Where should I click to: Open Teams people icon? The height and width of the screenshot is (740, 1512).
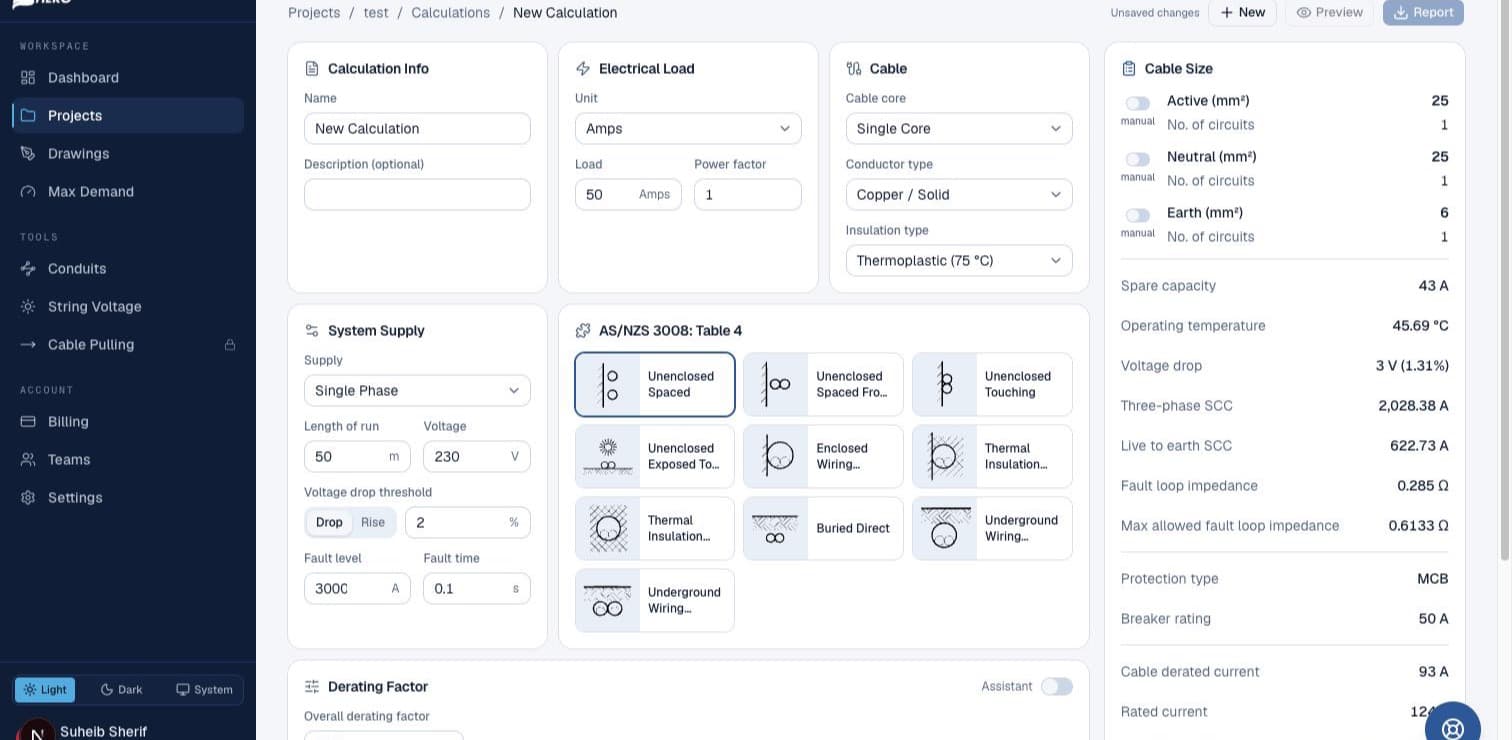[x=28, y=459]
